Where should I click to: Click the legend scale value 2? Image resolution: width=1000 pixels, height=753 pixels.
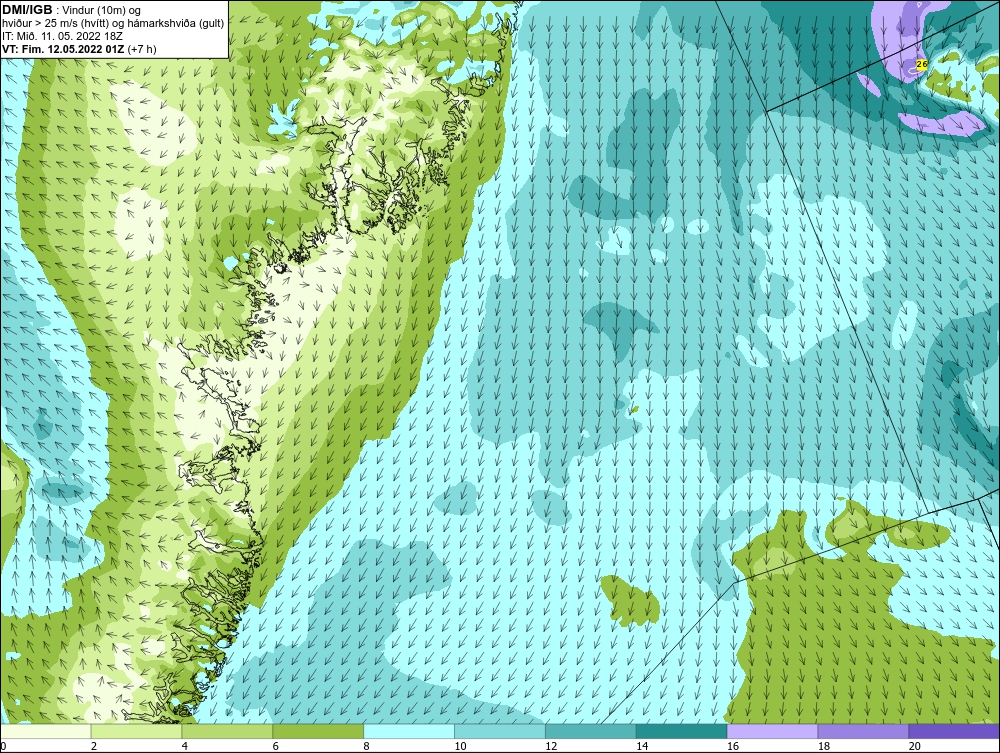click(94, 746)
